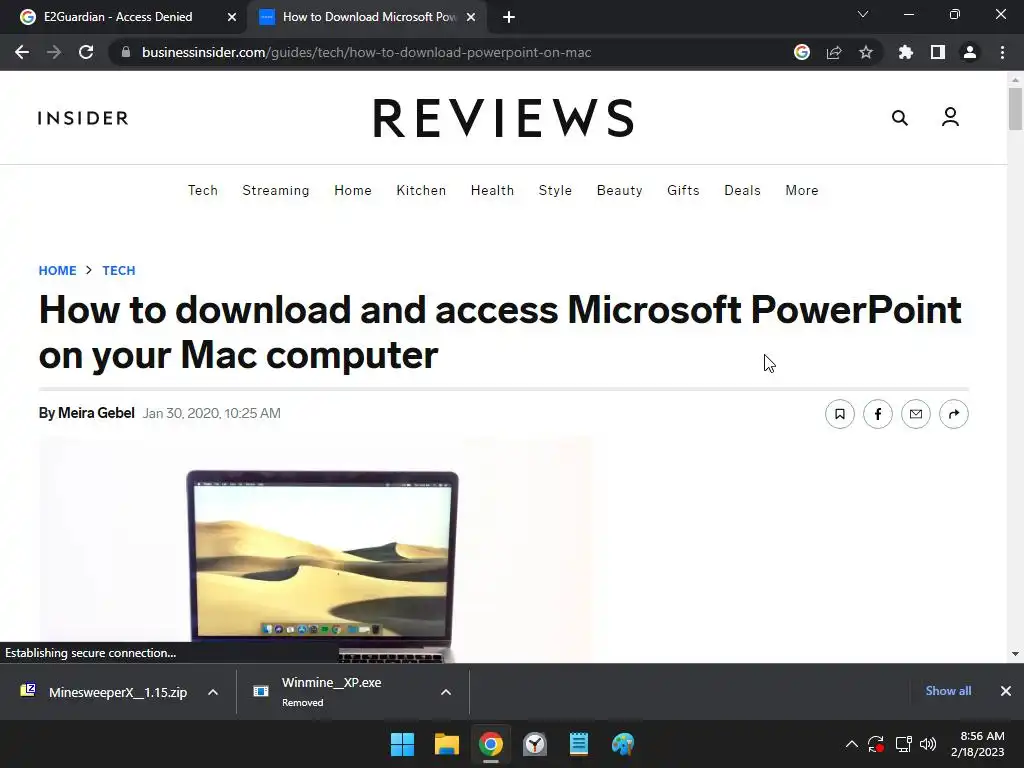This screenshot has height=768, width=1024.
Task: Share article on Facebook icon
Action: (878, 414)
